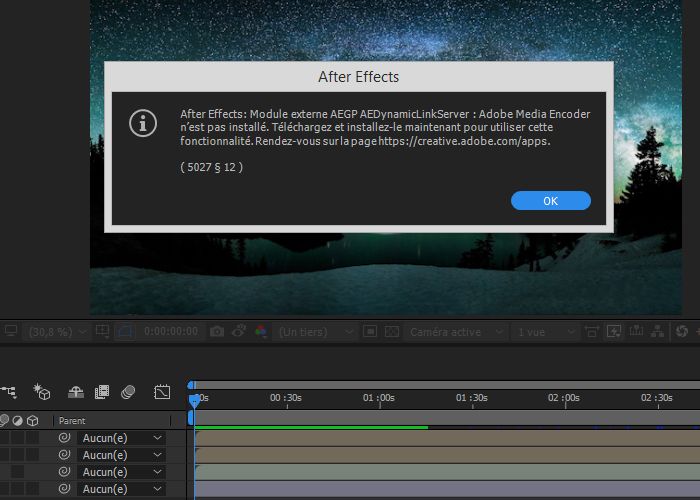
Task: Toggle hide shy layers in timeline
Action: pyautogui.click(x=76, y=392)
